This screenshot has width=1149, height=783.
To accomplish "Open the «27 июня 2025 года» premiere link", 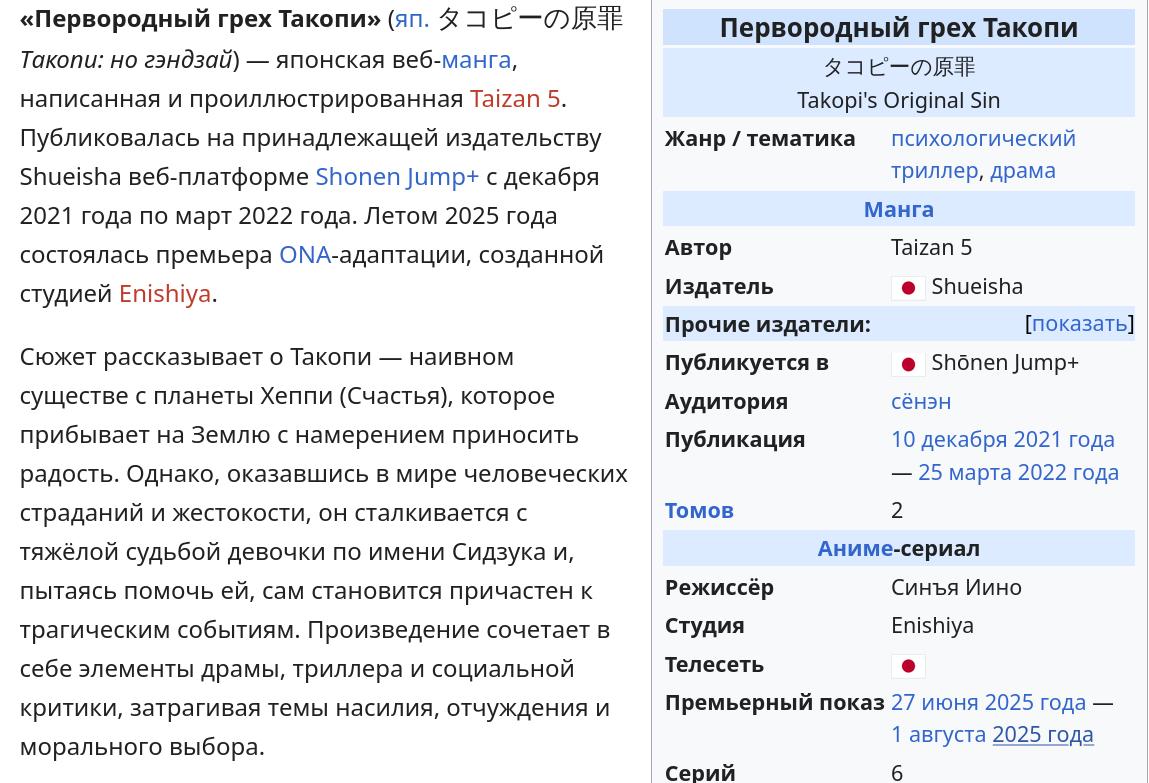I will pyautogui.click(x=989, y=702).
